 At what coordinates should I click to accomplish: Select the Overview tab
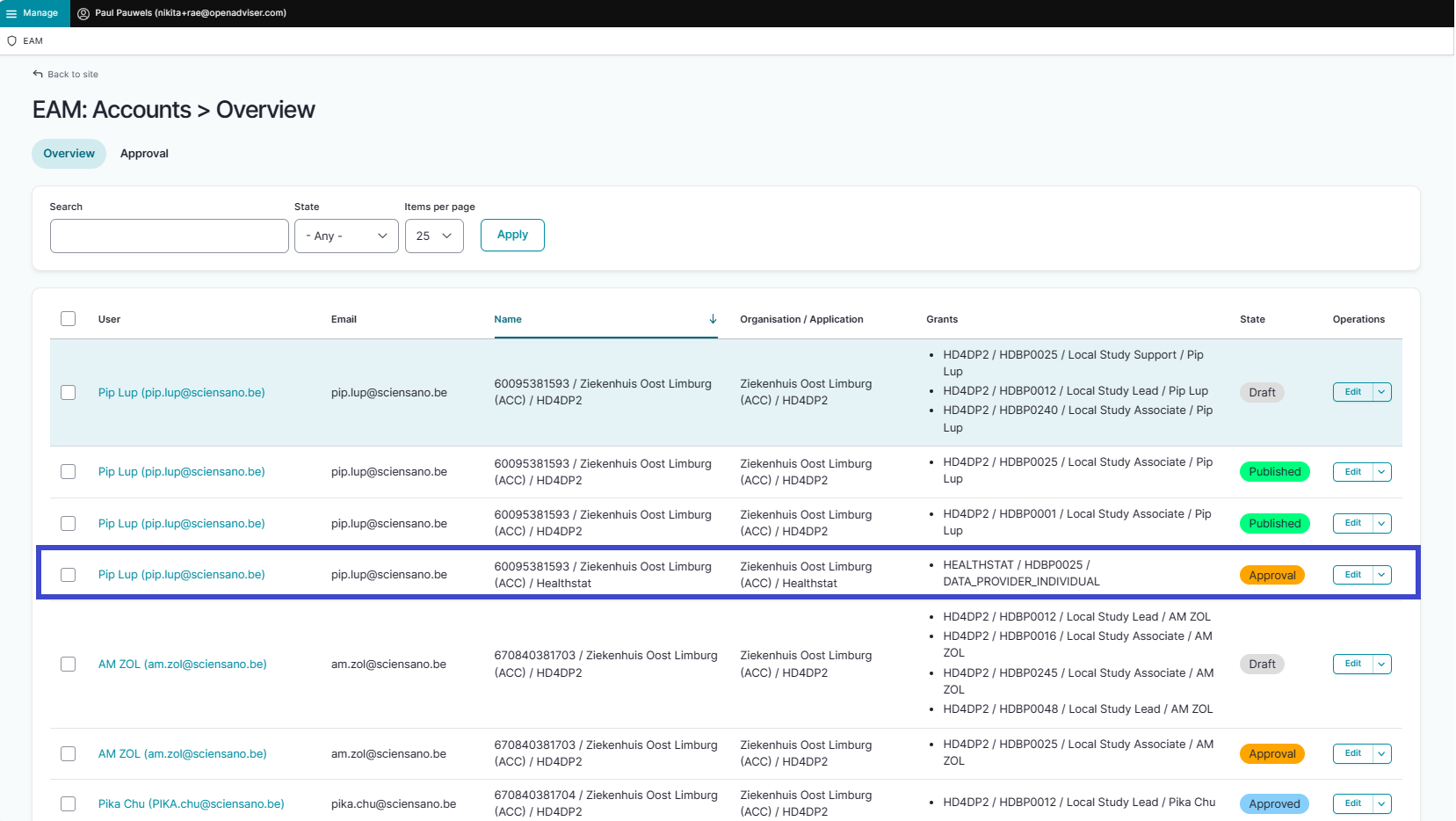pos(69,154)
